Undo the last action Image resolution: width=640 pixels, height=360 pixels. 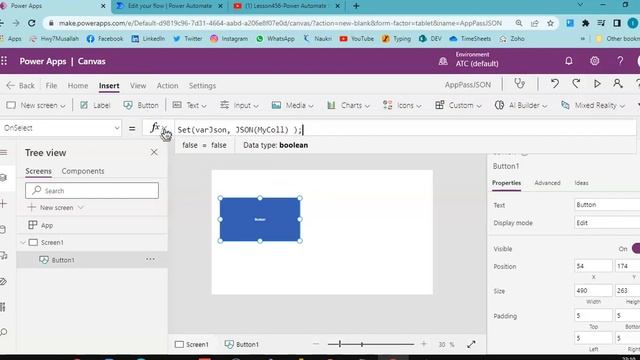pos(555,84)
